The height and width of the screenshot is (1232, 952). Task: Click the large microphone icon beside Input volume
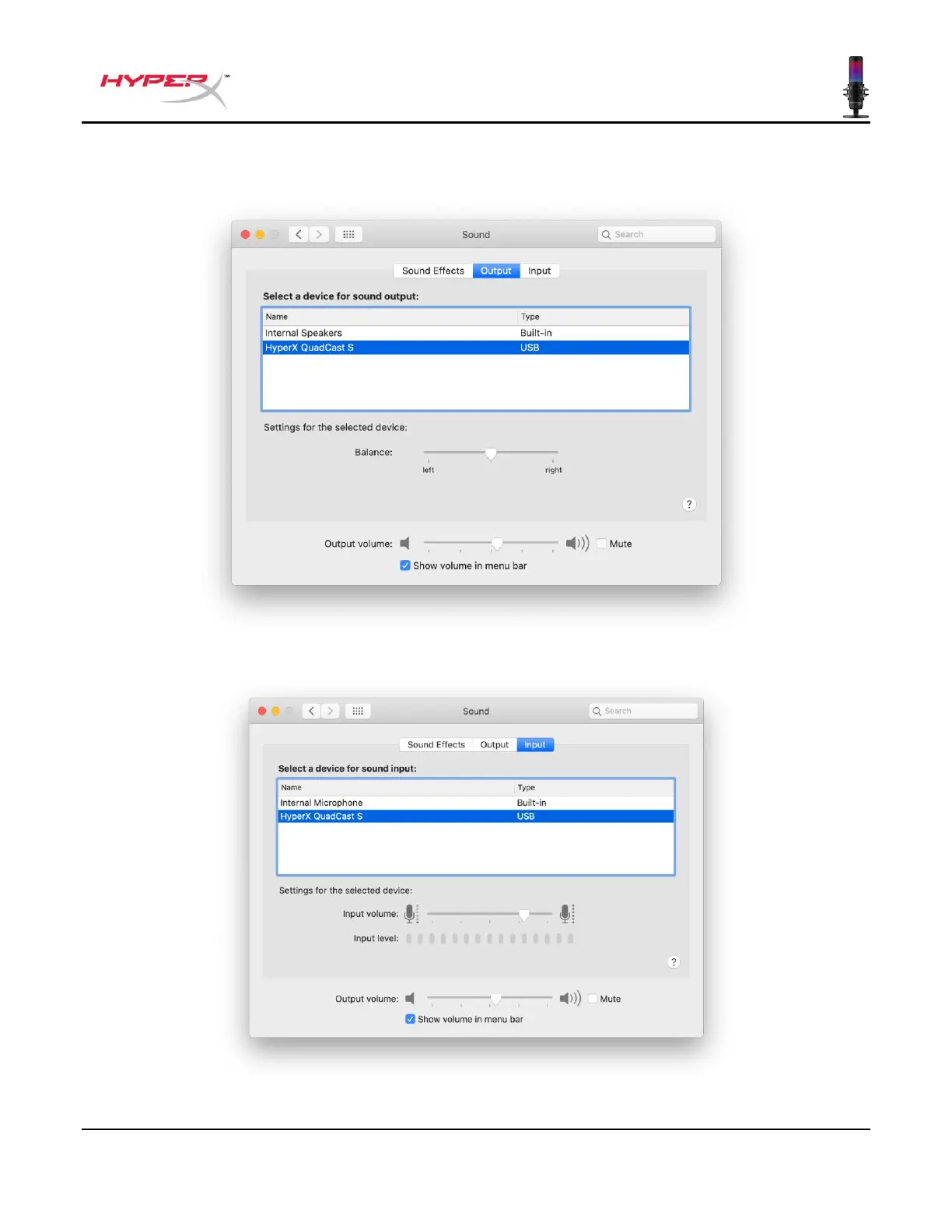click(x=567, y=914)
